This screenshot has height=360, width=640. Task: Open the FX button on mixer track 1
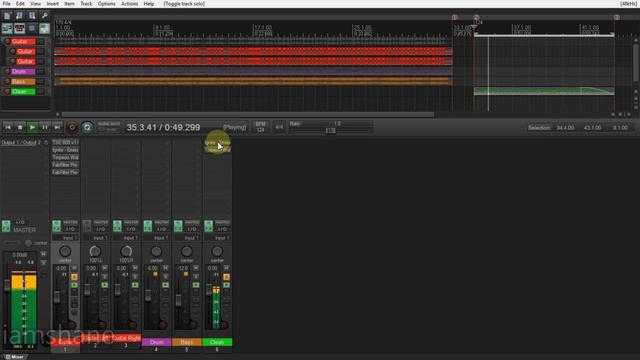click(56, 226)
